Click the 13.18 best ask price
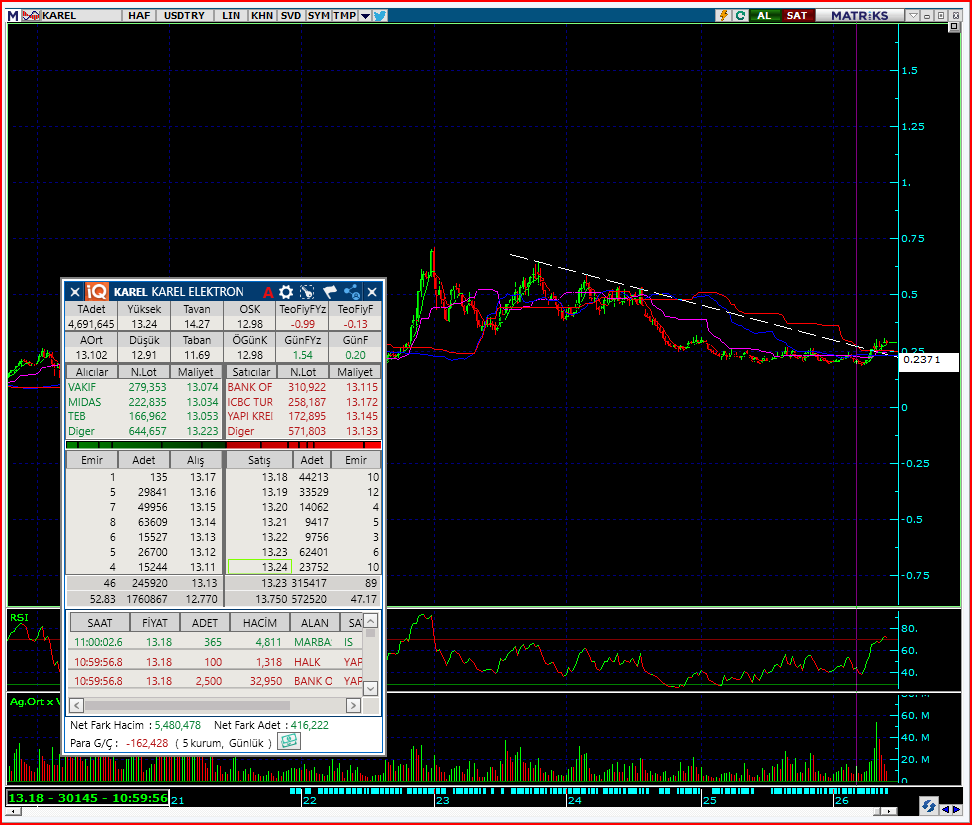This screenshot has height=825, width=972. pyautogui.click(x=275, y=477)
